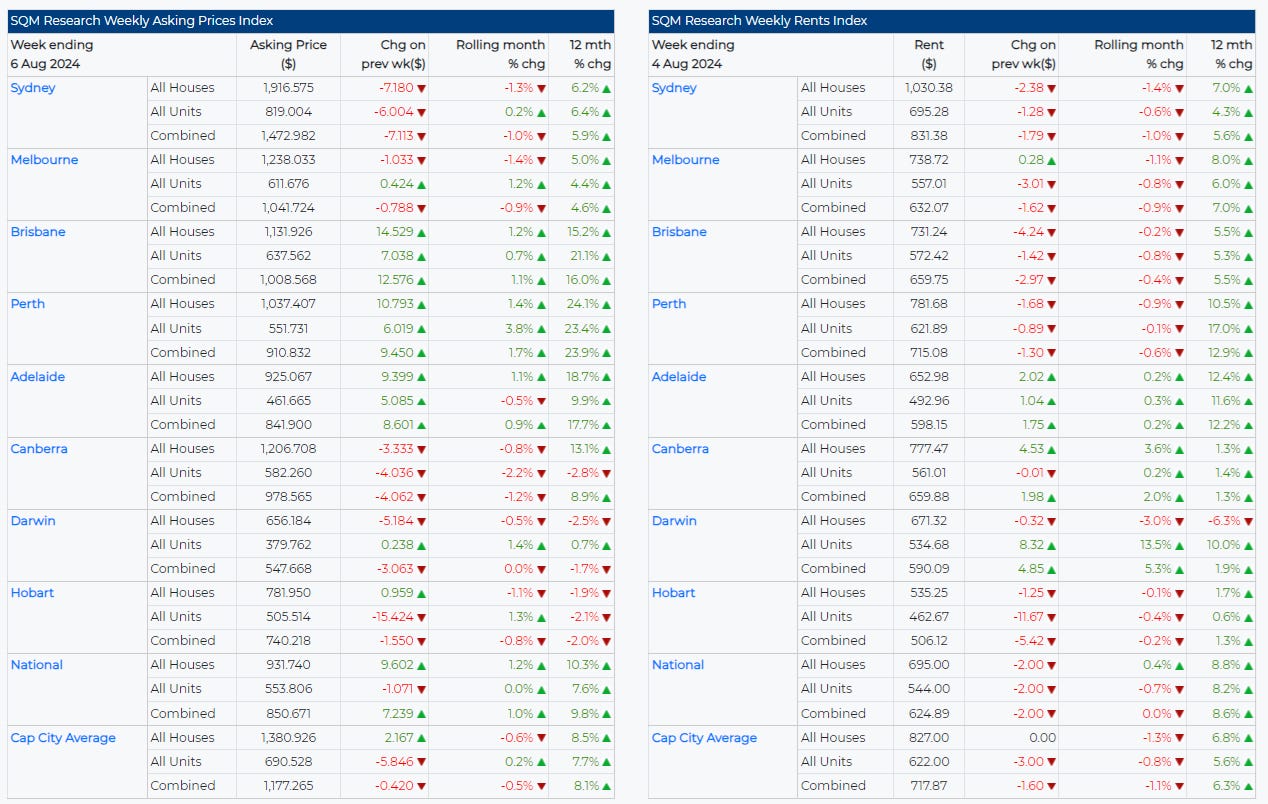The width and height of the screenshot is (1268, 804).
Task: Click the 'Week ending 6 Aug 2024' header
Action: 51,55
